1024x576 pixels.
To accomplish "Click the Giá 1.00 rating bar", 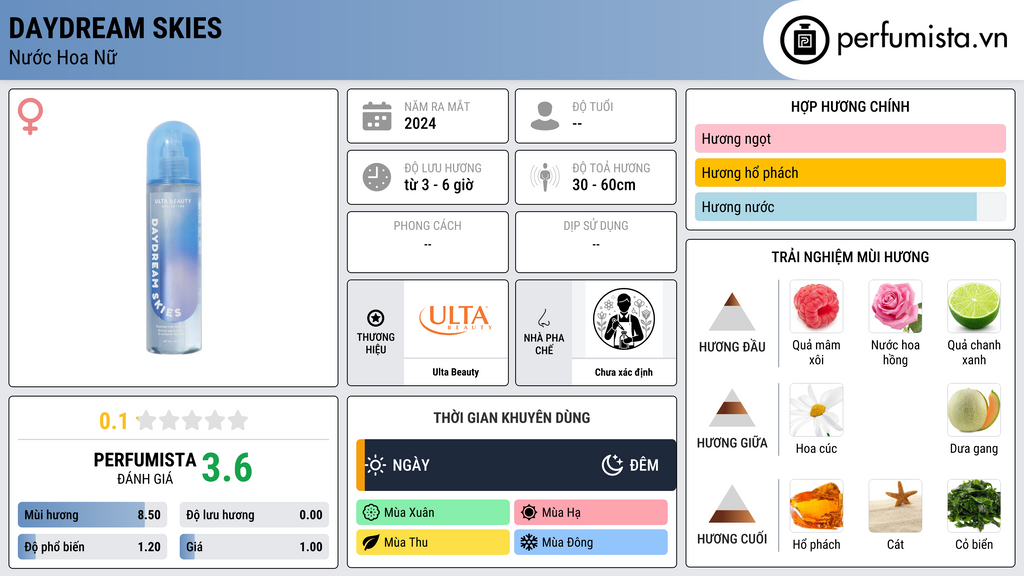I will [254, 547].
